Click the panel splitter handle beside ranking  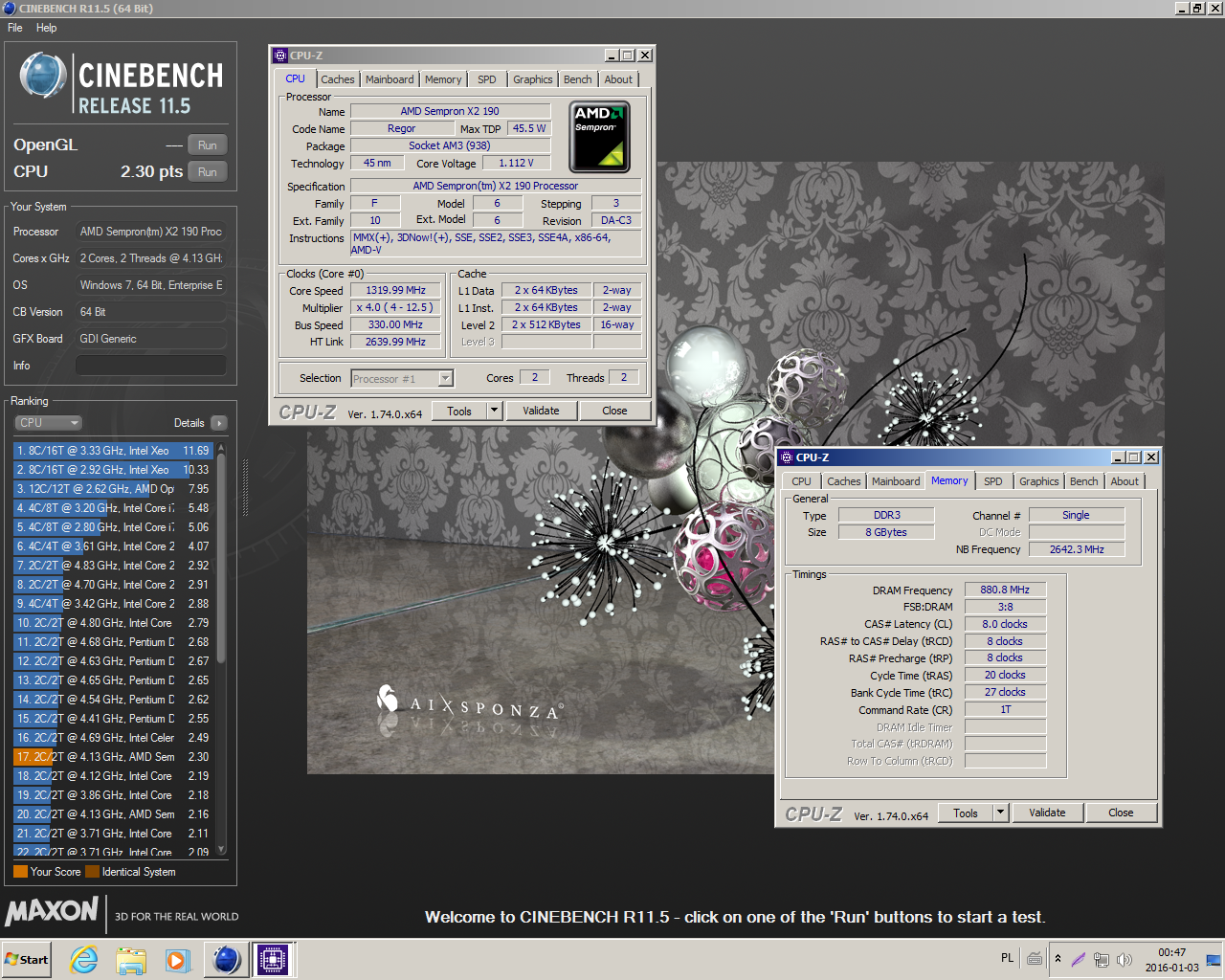click(245, 488)
